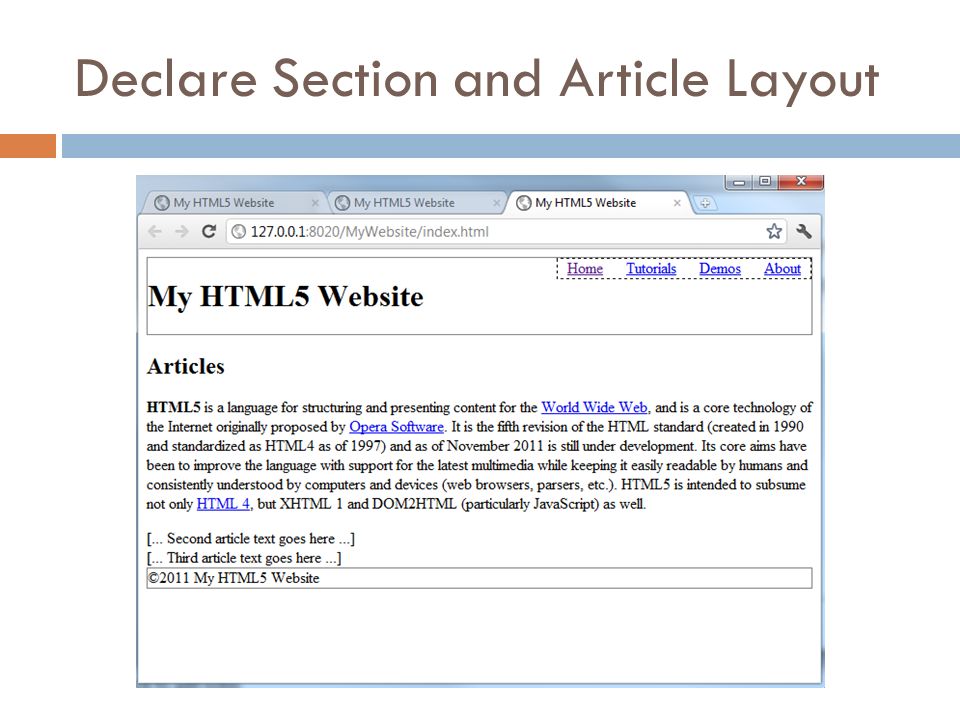Maximize the browser window
Viewport: 960px width, 720px height.
click(x=765, y=182)
